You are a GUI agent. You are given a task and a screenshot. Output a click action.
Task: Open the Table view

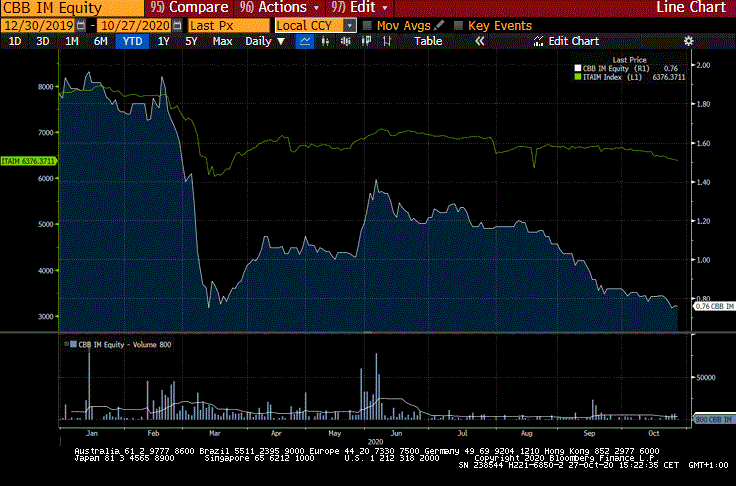point(428,41)
